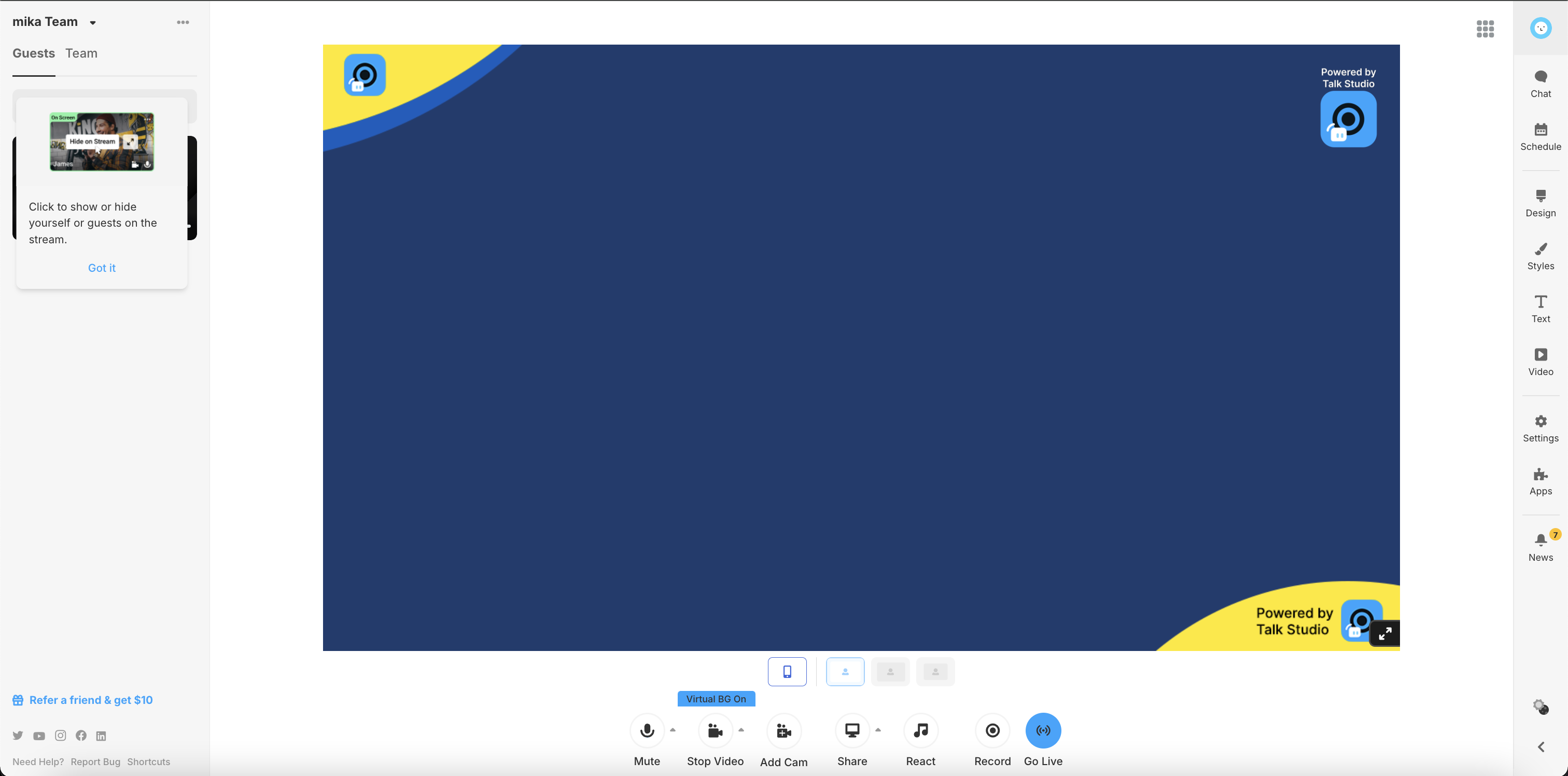Select the portrait phone layout thumbnail
The height and width of the screenshot is (776, 1568).
click(x=787, y=671)
